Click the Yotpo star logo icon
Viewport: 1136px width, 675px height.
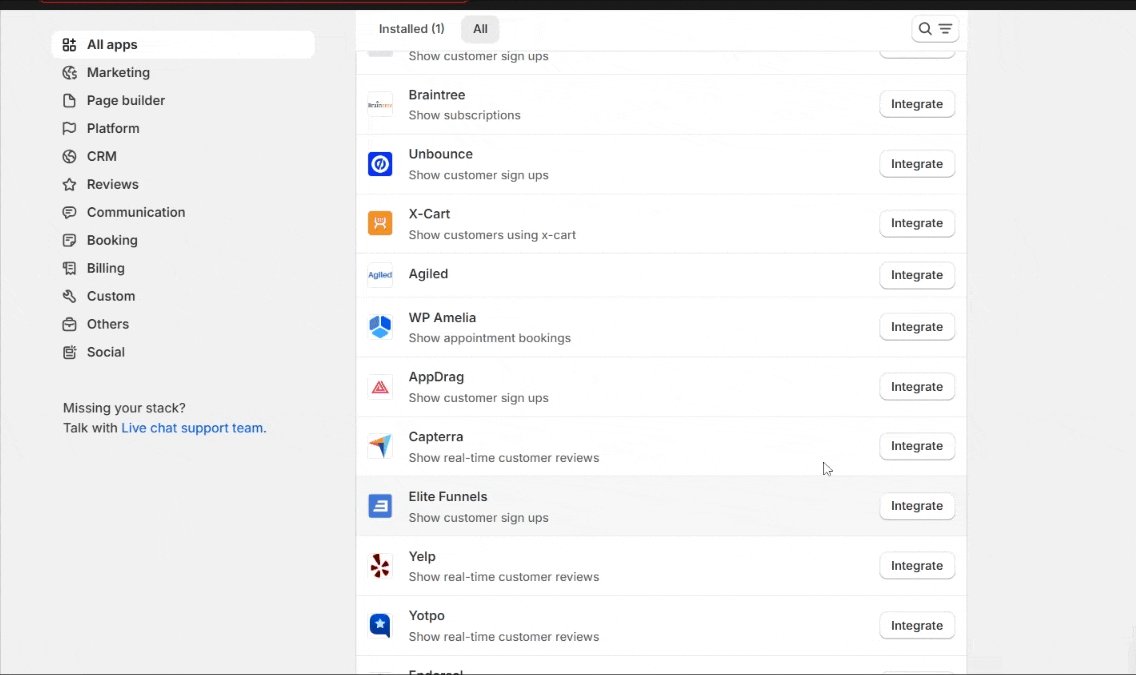(380, 626)
